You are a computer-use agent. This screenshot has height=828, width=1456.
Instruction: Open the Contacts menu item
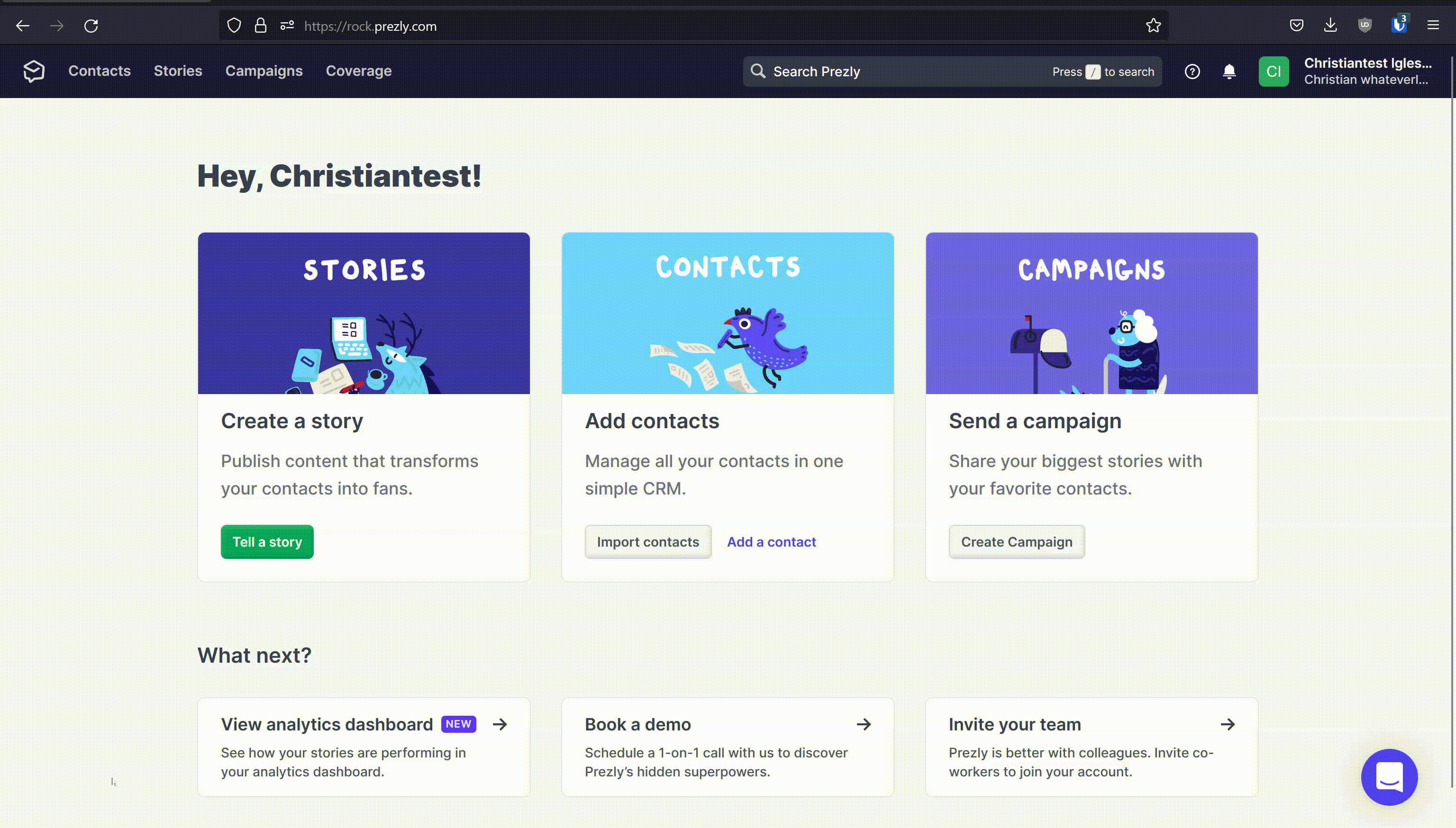tap(100, 71)
